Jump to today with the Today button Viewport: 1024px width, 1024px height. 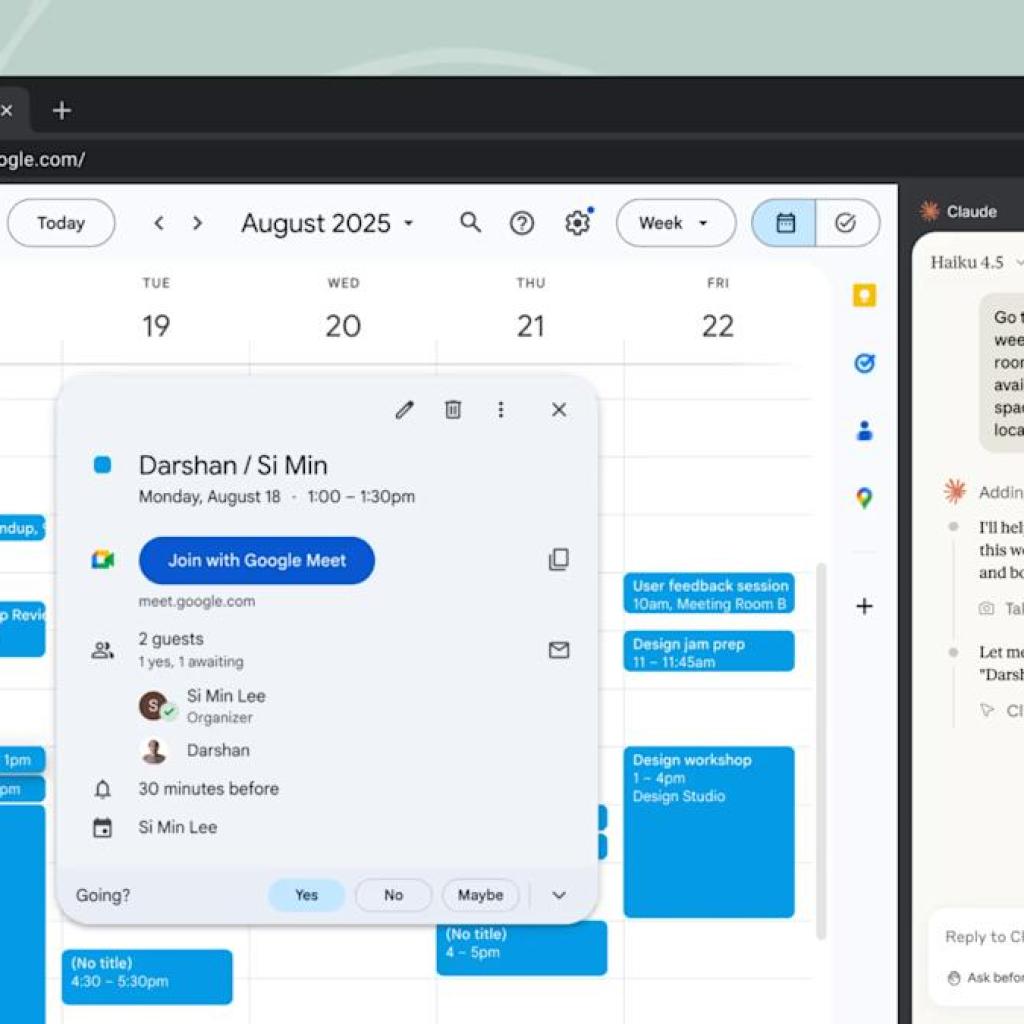tap(61, 223)
